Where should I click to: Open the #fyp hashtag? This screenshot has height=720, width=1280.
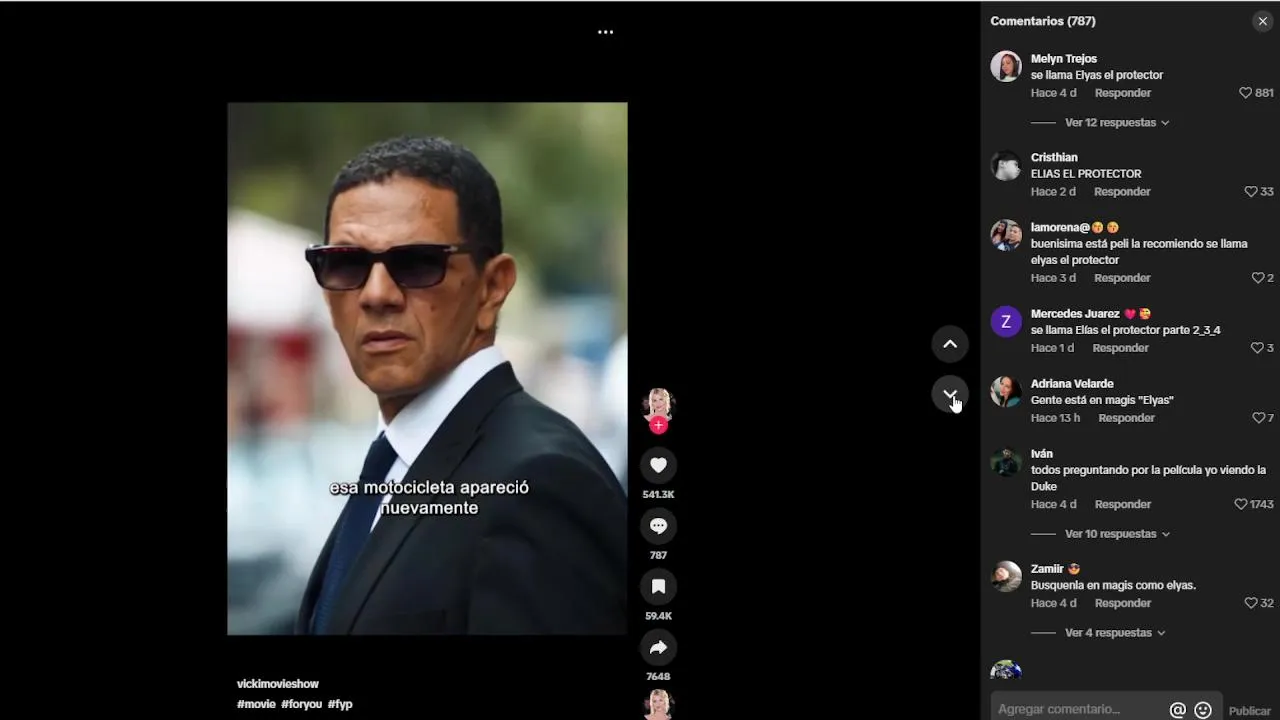click(340, 704)
